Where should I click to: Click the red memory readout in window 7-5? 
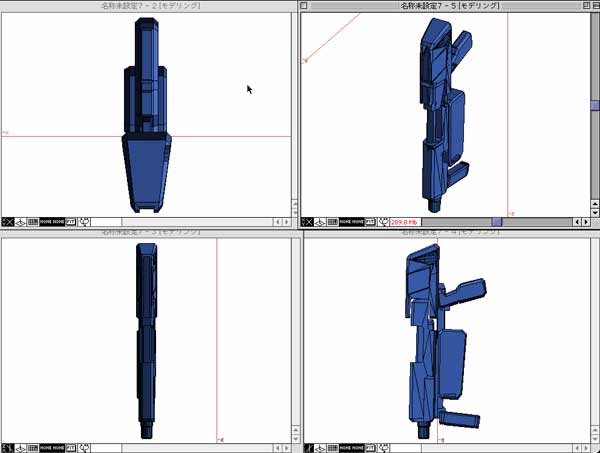(405, 222)
